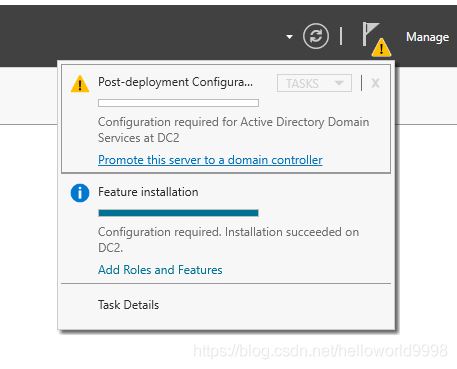457x369 pixels.
Task: Click the blog.csdn.net watermark text
Action: (320, 351)
